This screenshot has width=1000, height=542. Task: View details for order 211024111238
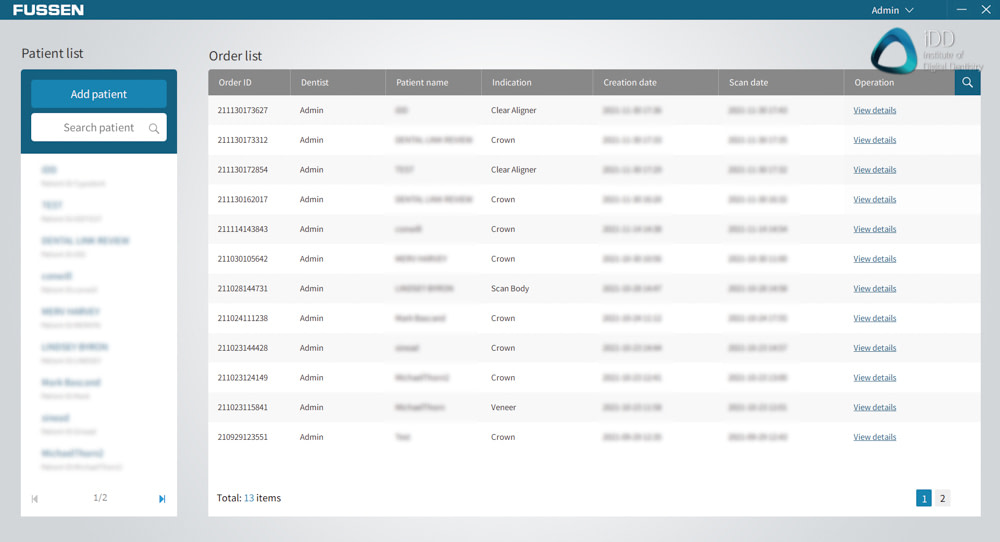874,318
